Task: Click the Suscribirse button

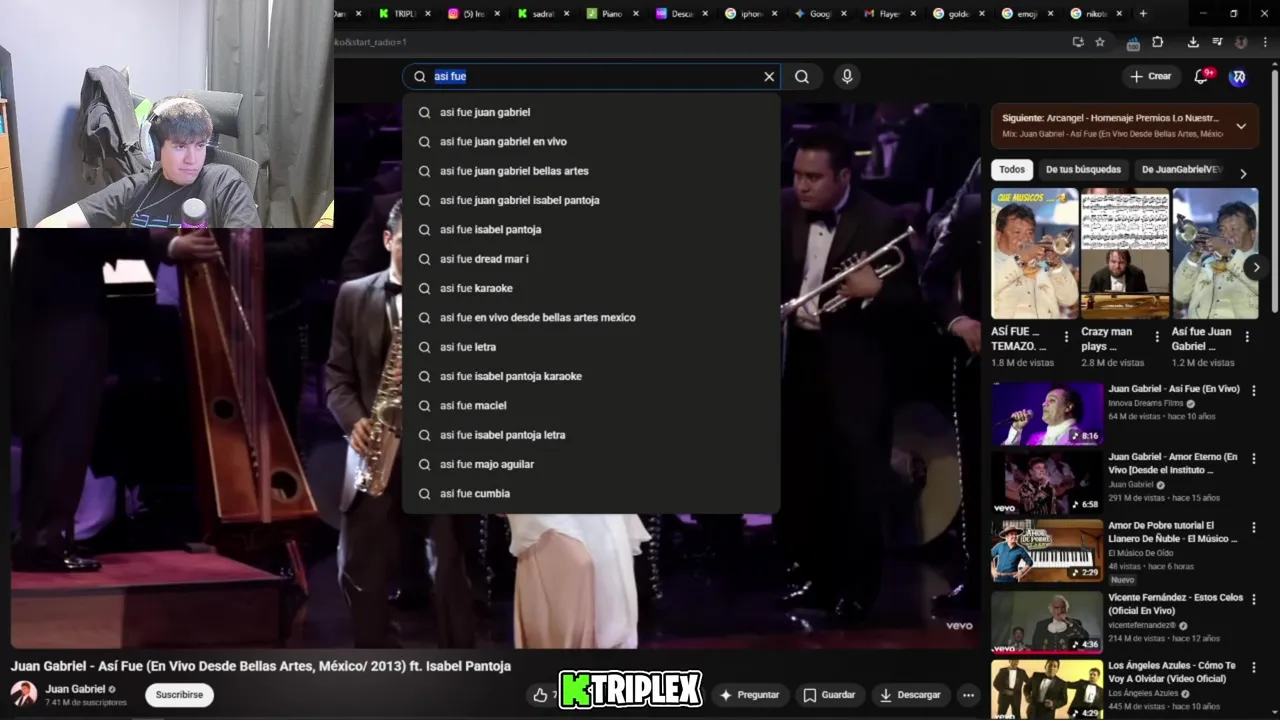Action: click(179, 694)
